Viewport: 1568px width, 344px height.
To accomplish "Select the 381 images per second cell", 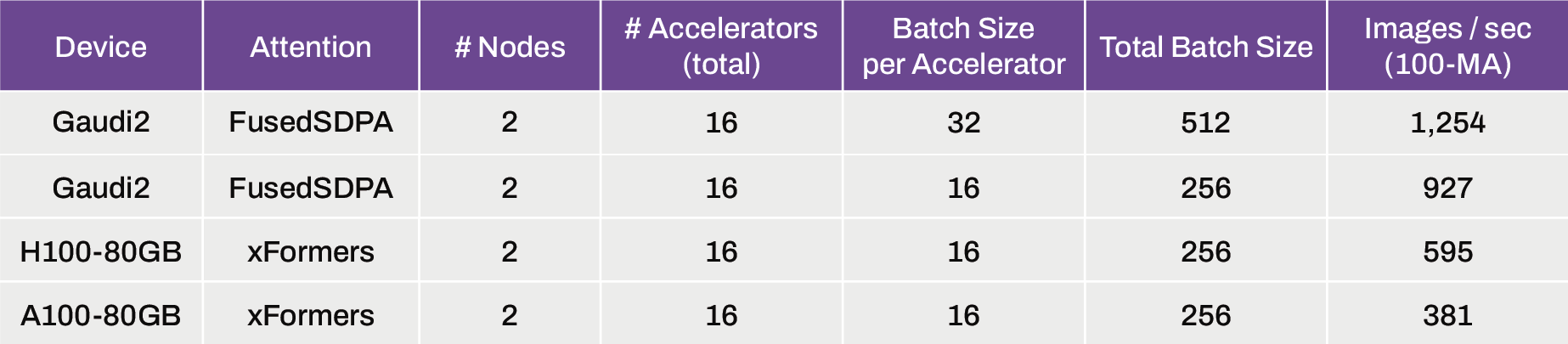I will pyautogui.click(x=1447, y=315).
